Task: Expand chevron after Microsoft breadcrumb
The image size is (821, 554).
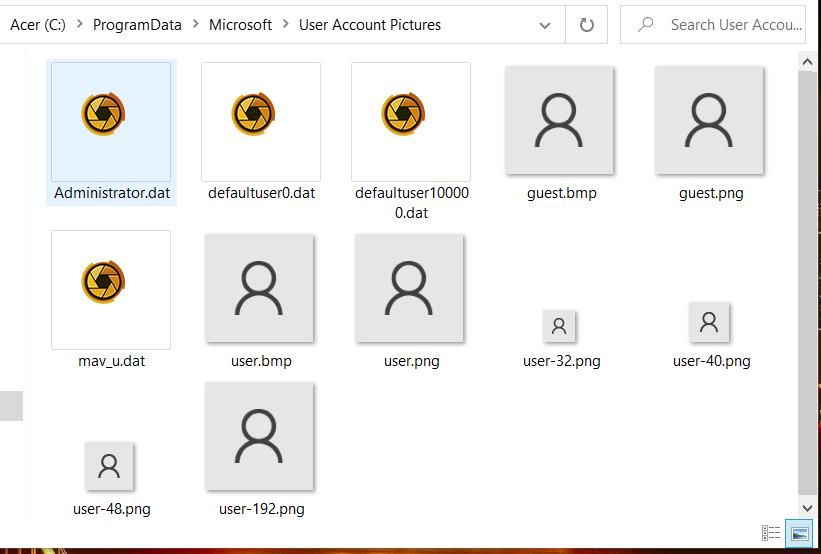Action: click(x=285, y=24)
